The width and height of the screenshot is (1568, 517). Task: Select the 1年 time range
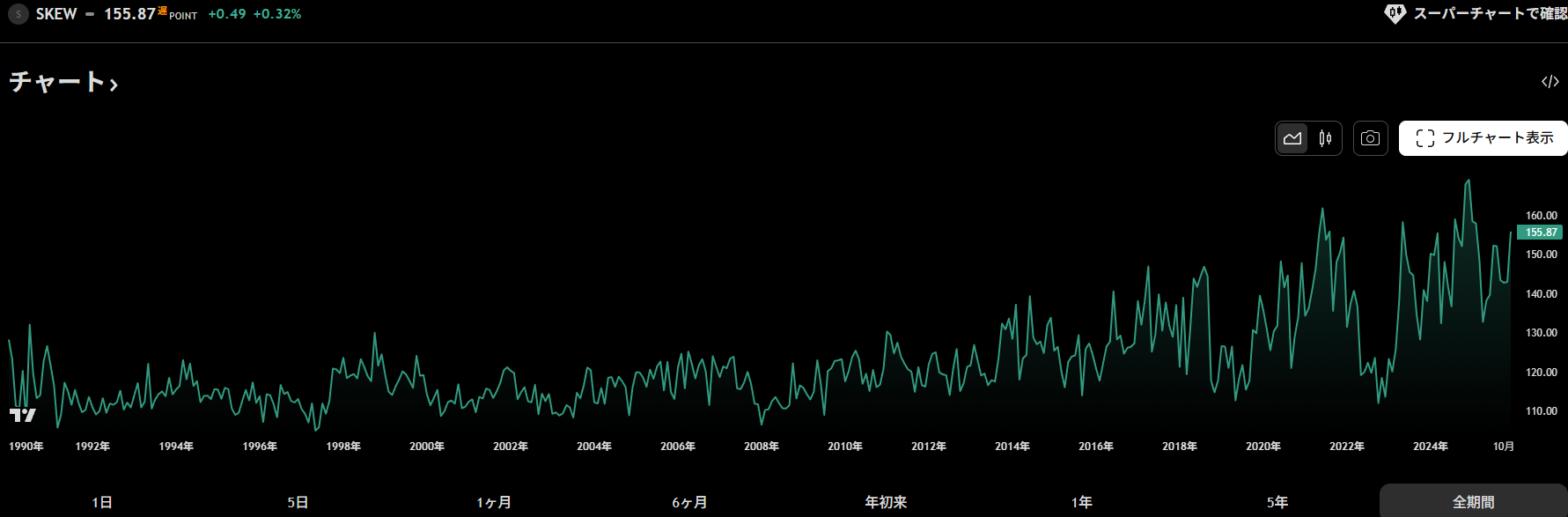[x=1082, y=502]
